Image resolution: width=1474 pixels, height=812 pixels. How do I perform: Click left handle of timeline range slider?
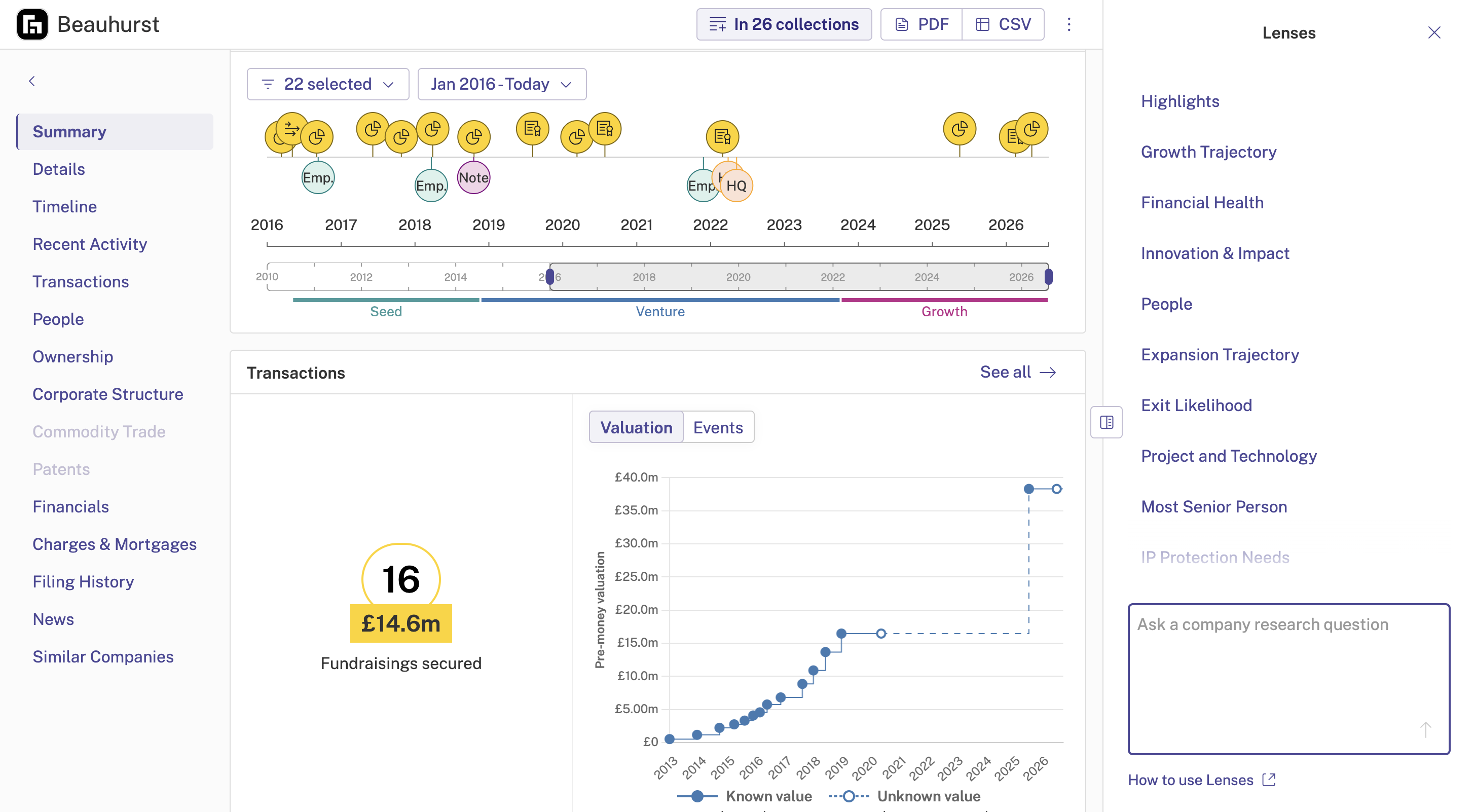point(550,277)
